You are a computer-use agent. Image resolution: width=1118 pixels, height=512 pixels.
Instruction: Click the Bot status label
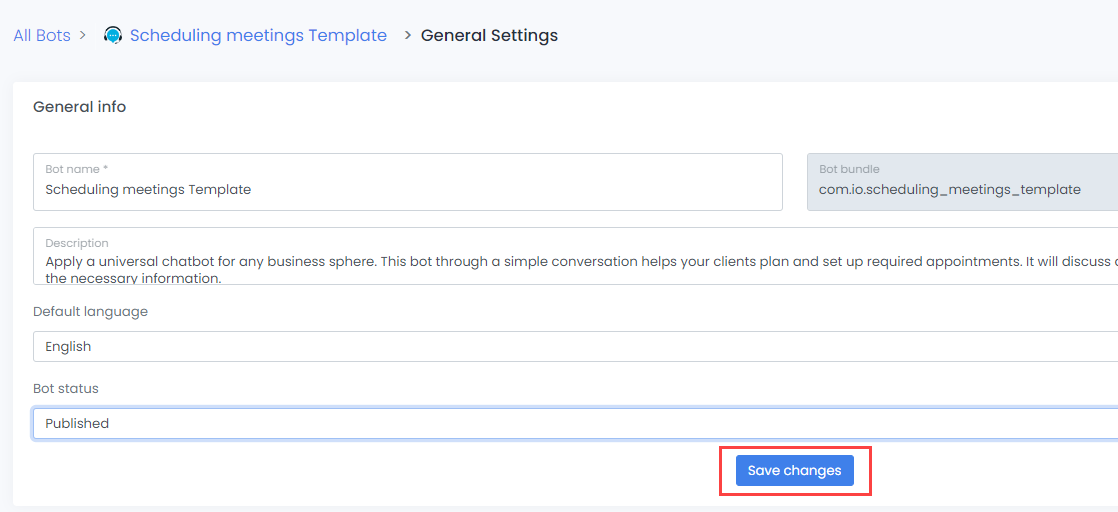point(66,389)
